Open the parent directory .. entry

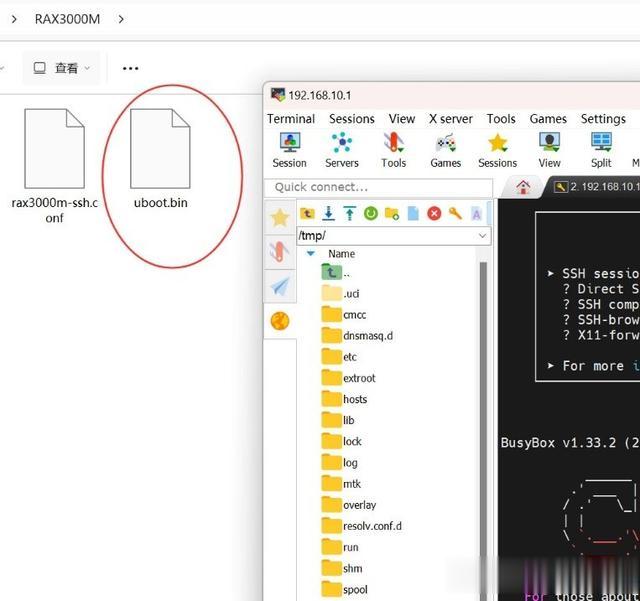click(336, 272)
